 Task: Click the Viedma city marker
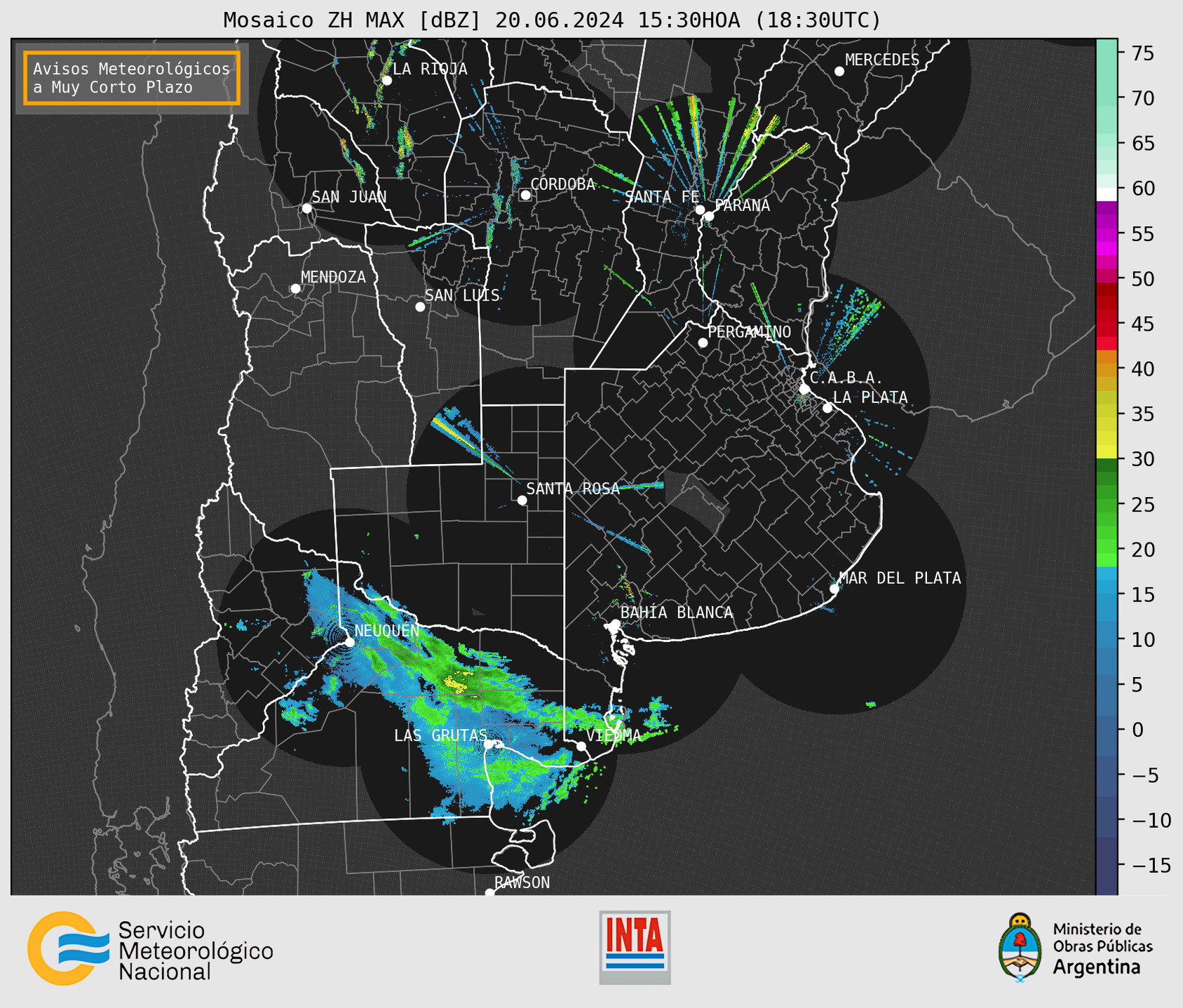(581, 747)
